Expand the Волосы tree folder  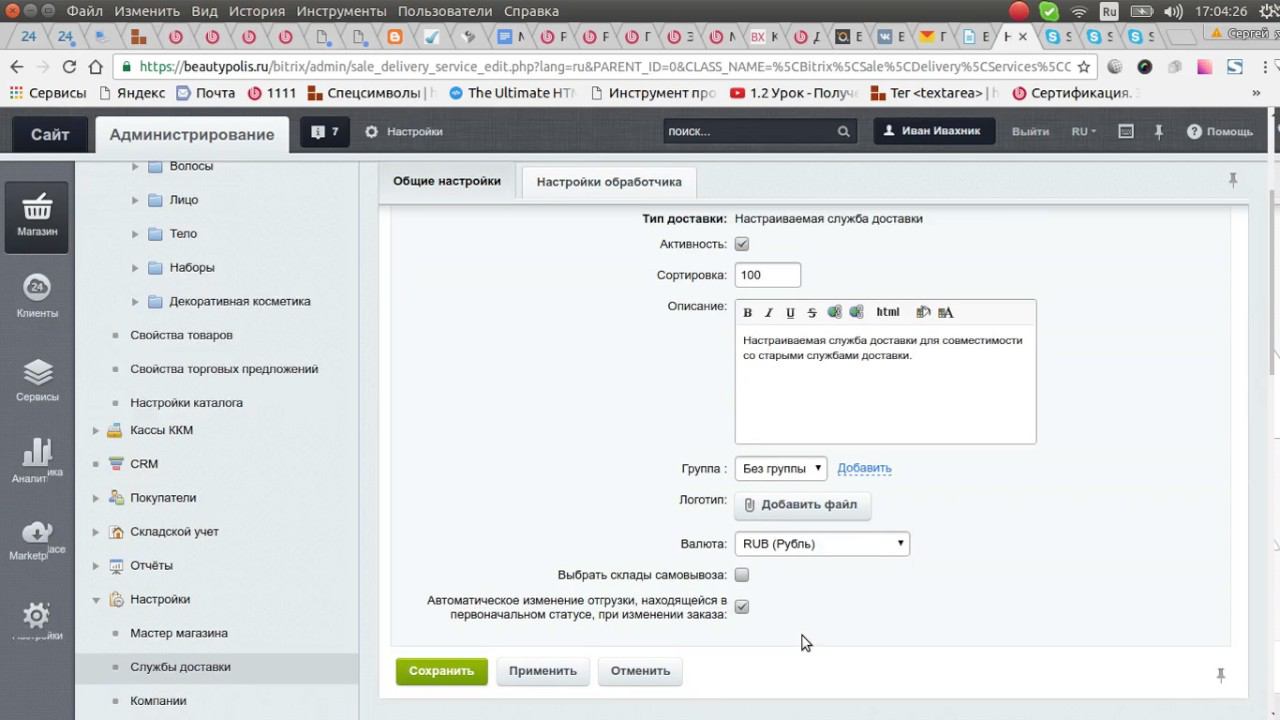[135, 166]
